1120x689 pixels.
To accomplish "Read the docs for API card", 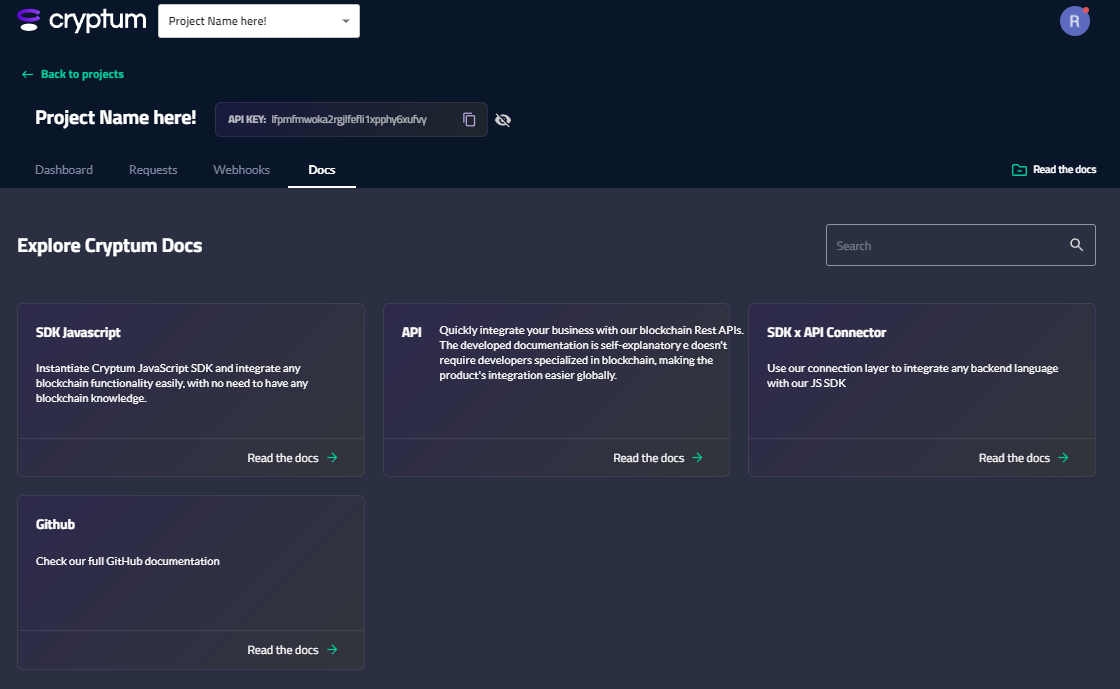I will coord(649,458).
